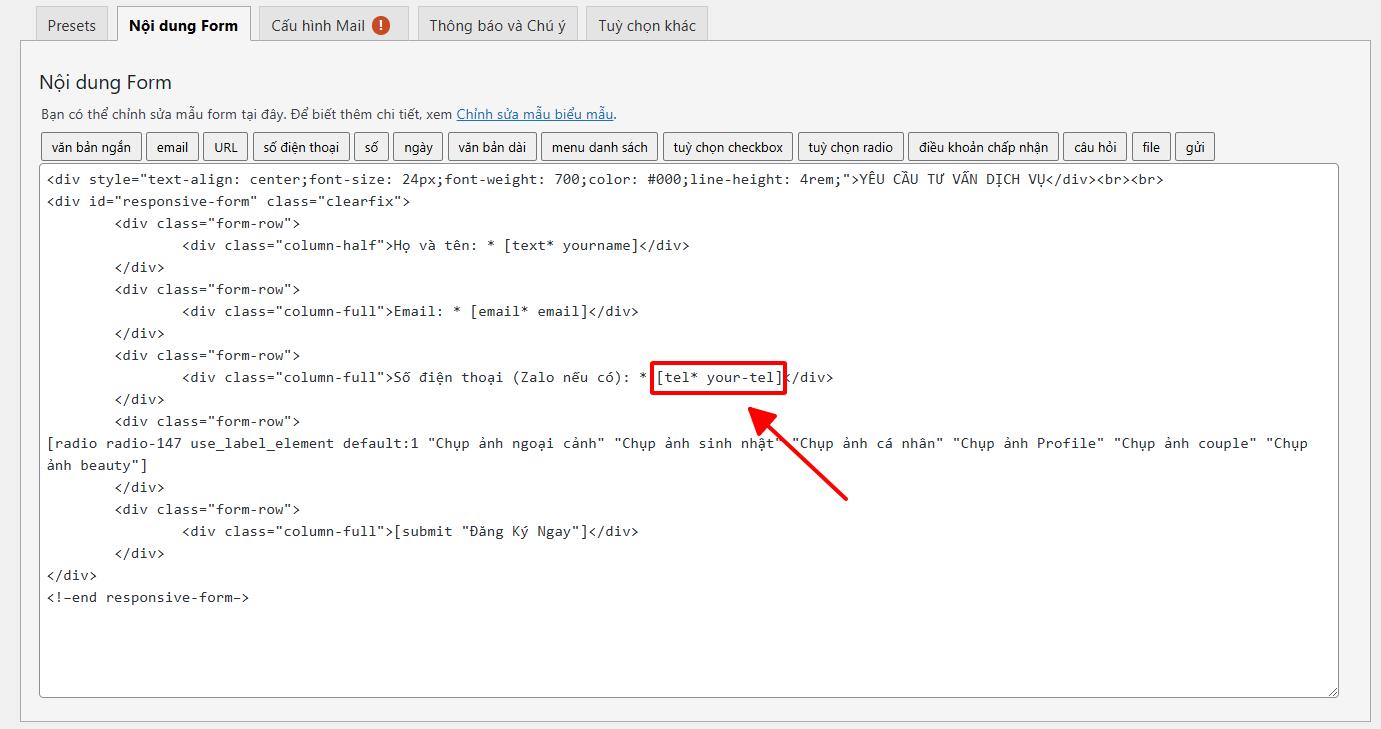Insert a văn bản ngắn tag
The width and height of the screenshot is (1381, 729).
[92, 147]
